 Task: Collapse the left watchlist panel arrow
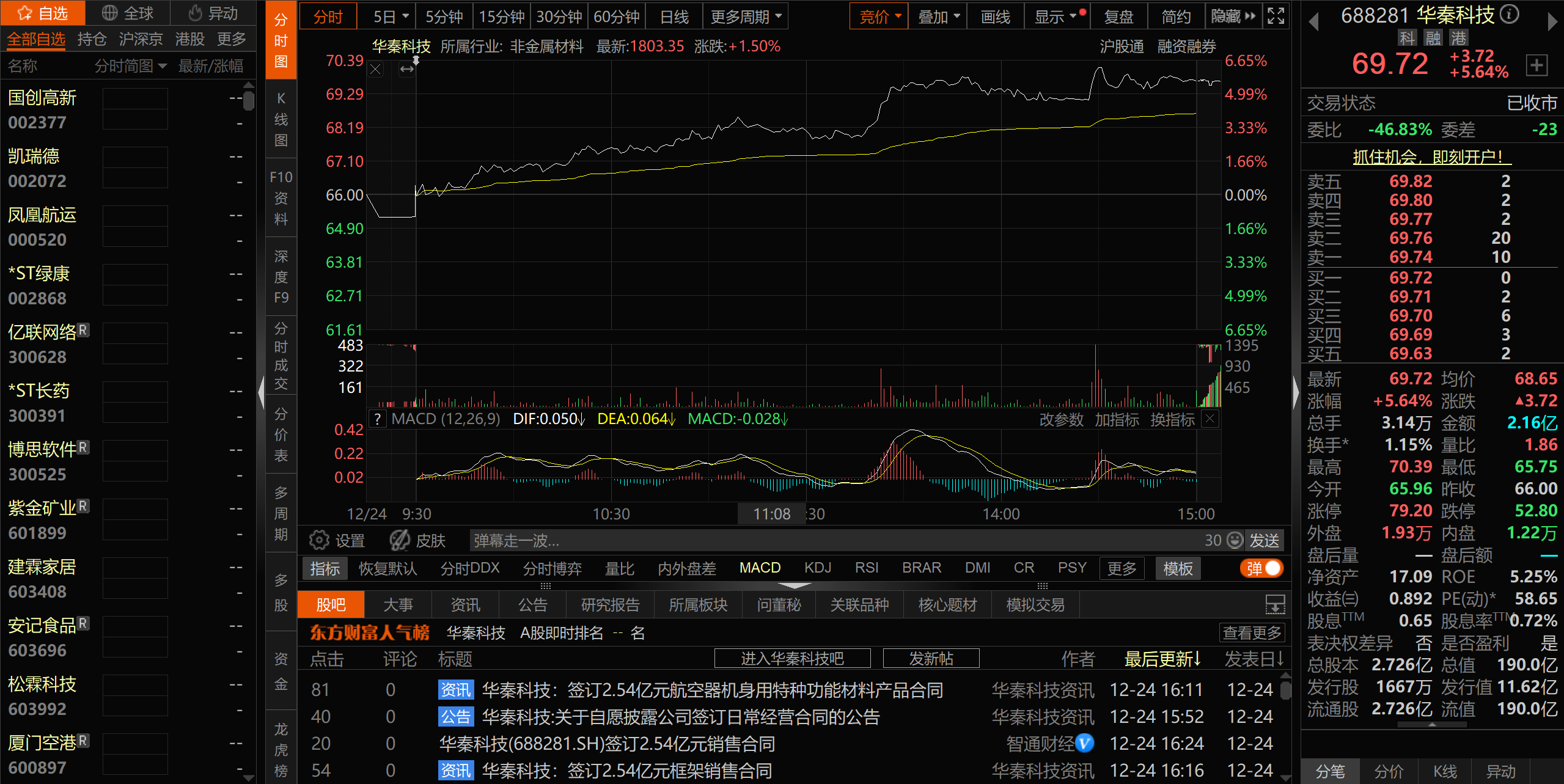click(x=261, y=392)
